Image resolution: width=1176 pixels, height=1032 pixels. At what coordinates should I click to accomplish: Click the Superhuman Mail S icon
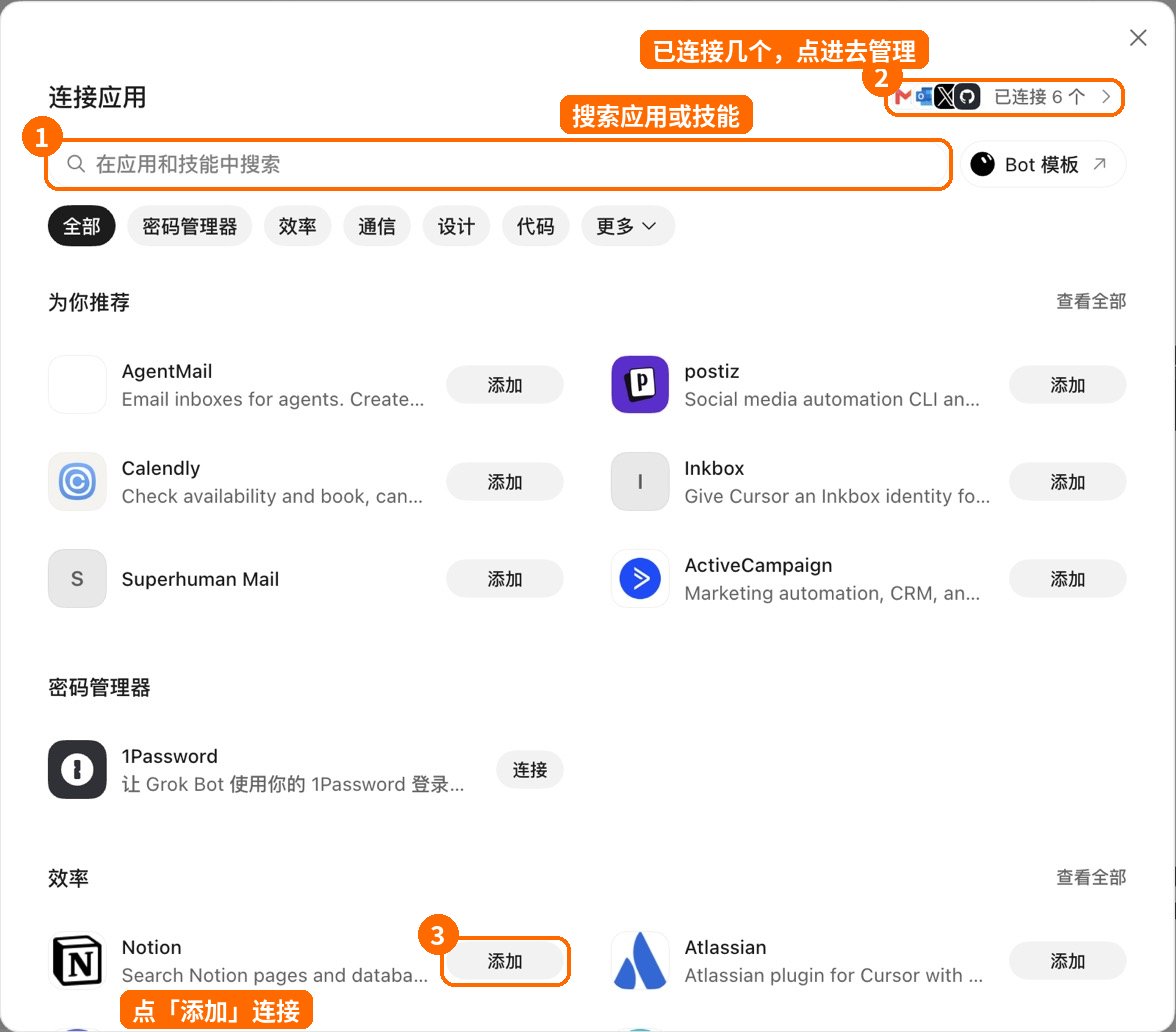click(x=77, y=578)
